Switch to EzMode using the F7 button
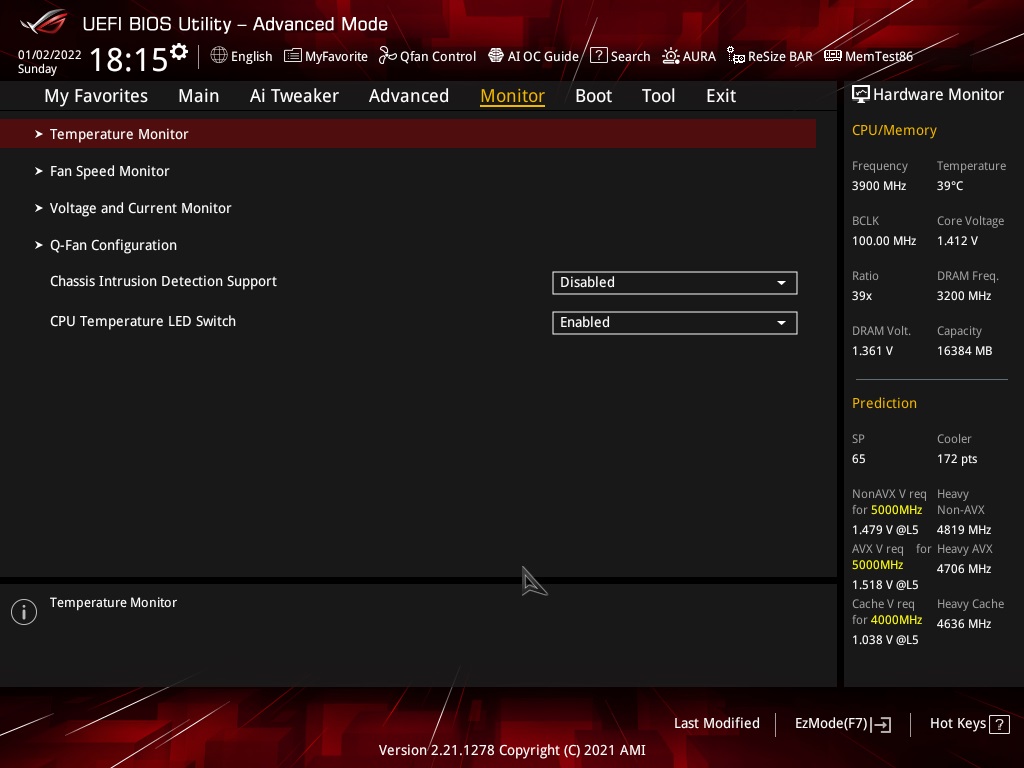1024x768 pixels. 842,723
